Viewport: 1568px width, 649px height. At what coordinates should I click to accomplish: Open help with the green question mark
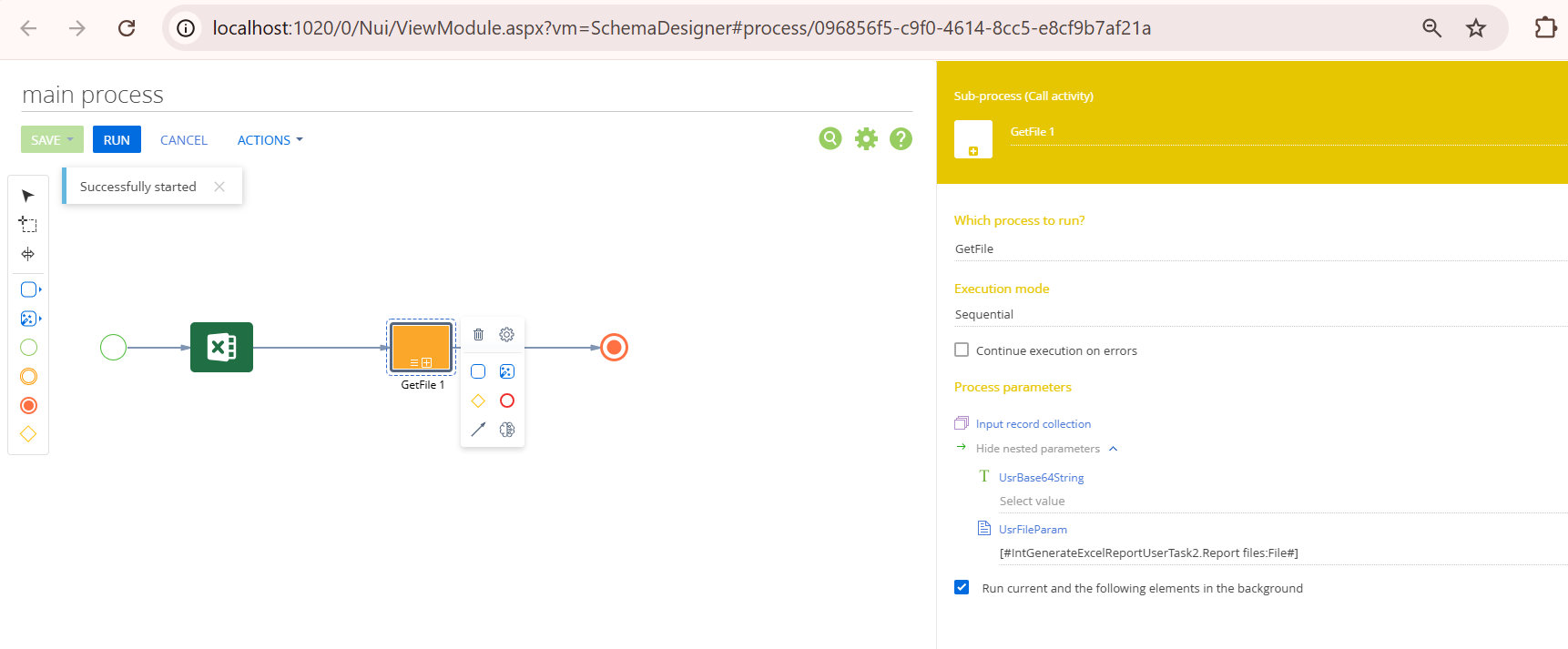pyautogui.click(x=901, y=138)
